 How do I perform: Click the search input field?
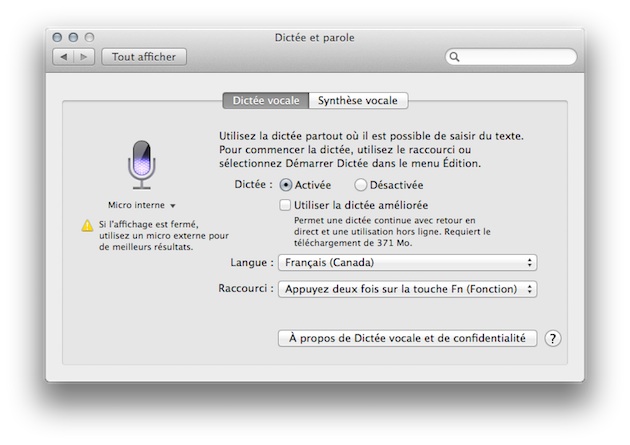[511, 57]
